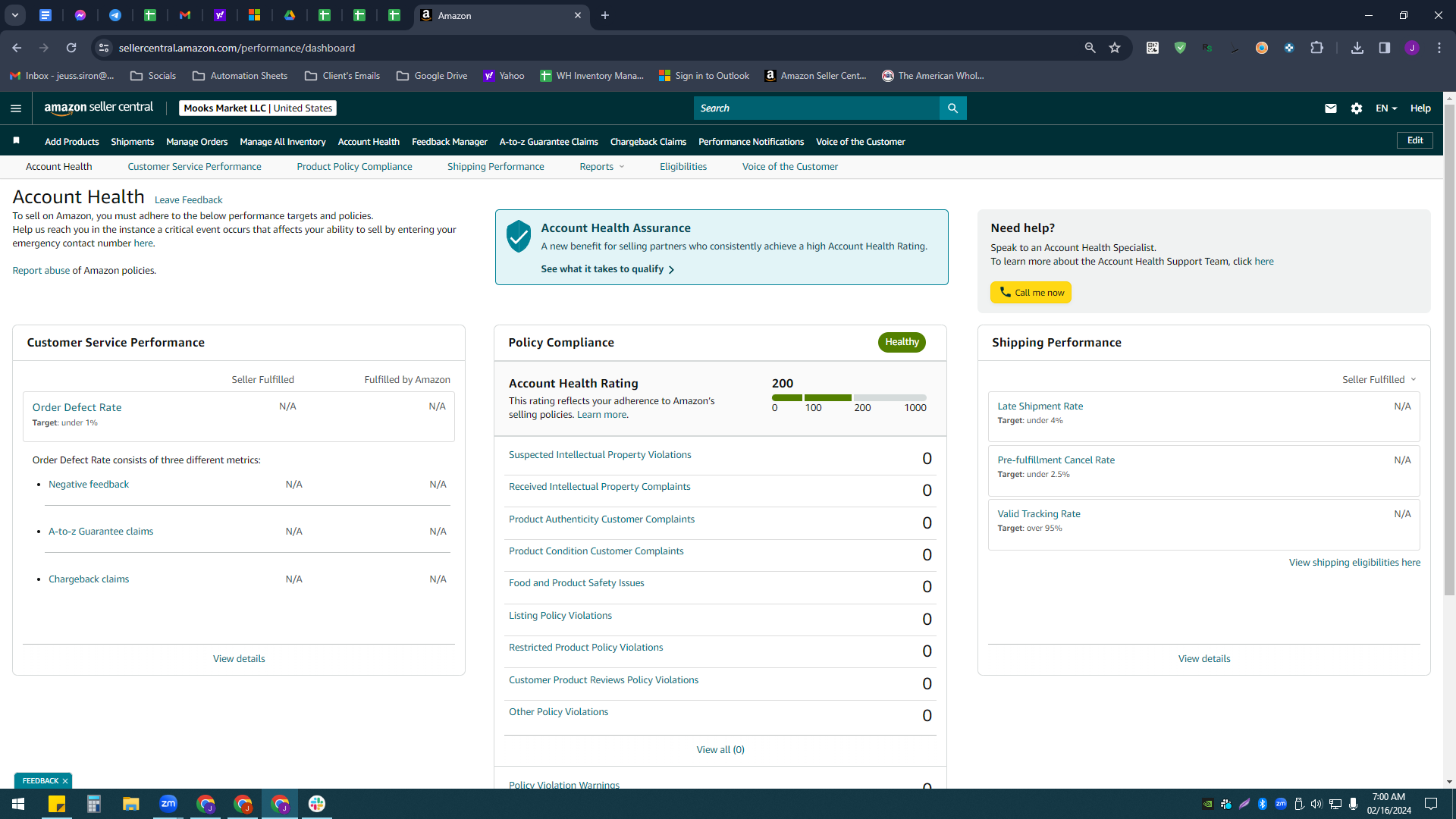Open Zoom from the taskbar
Image resolution: width=1456 pixels, height=819 pixels.
point(168,804)
